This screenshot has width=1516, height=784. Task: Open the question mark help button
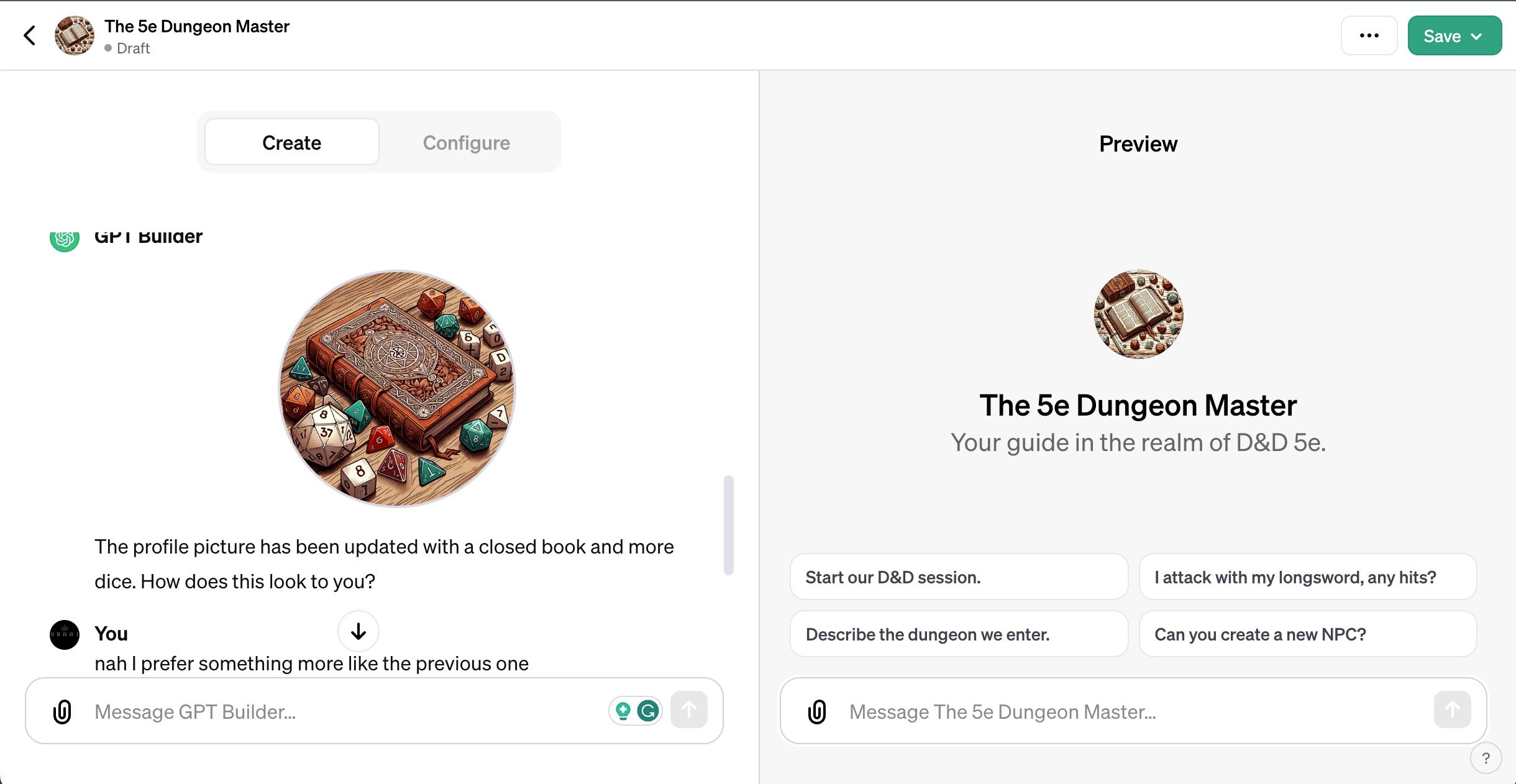(x=1486, y=758)
